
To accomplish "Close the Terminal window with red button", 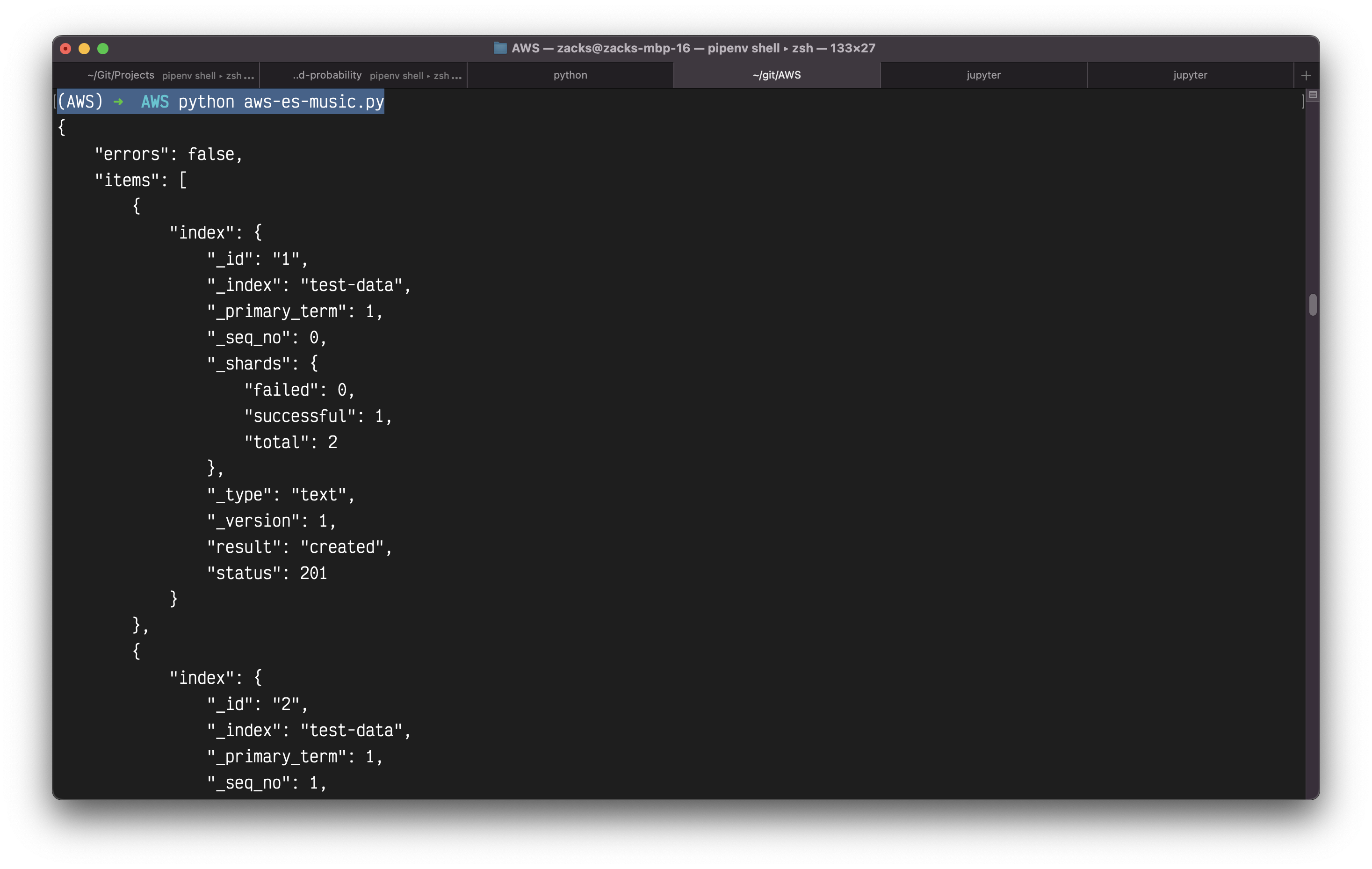I will pyautogui.click(x=65, y=49).
